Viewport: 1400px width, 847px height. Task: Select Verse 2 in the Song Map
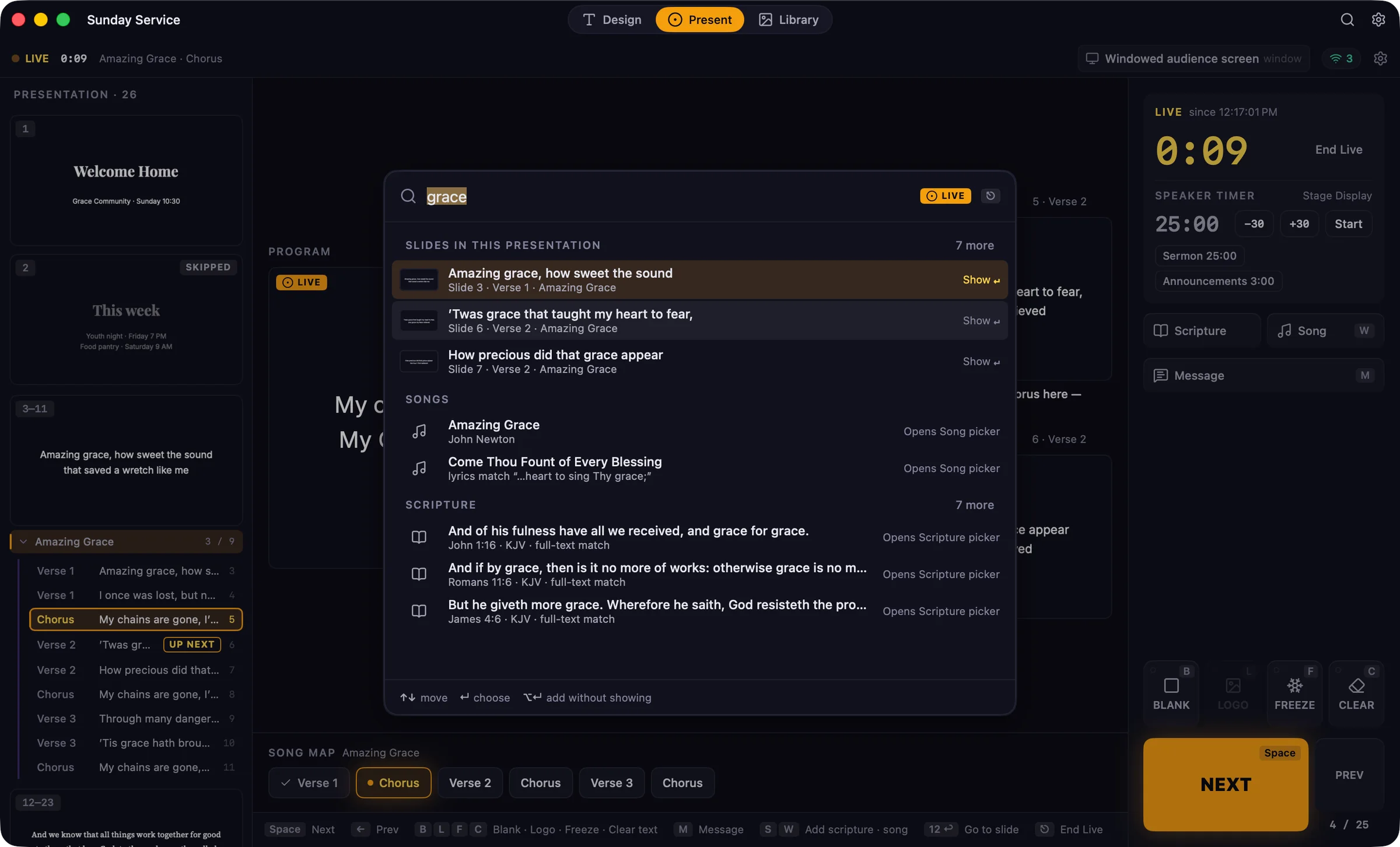pos(470,783)
